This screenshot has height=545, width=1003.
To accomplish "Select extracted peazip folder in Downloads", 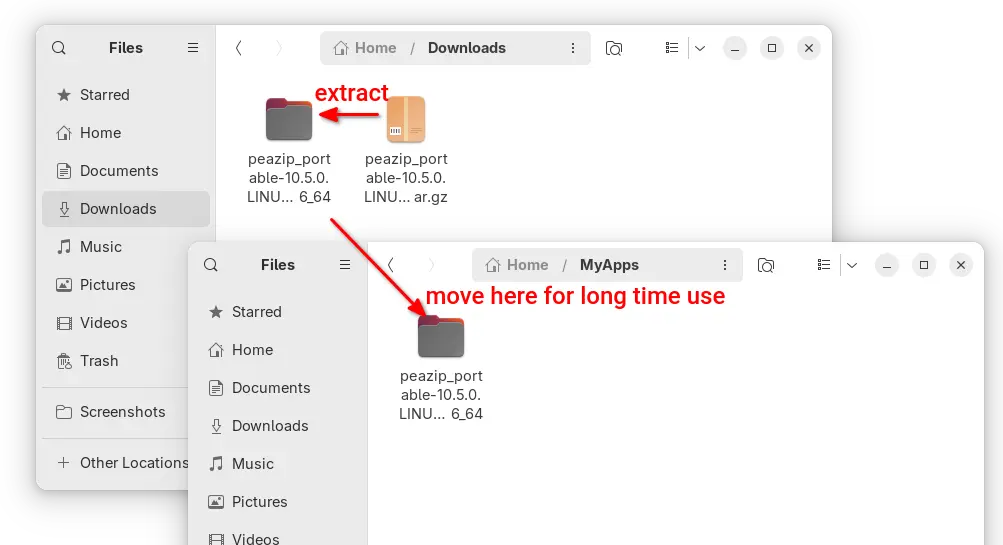I will [289, 150].
